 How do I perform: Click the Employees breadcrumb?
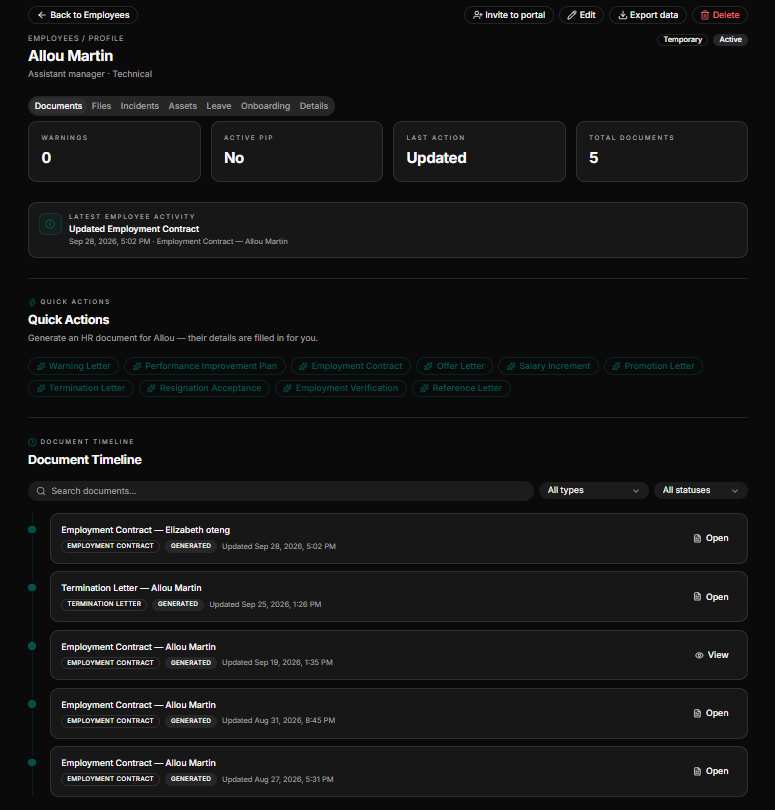click(53, 38)
